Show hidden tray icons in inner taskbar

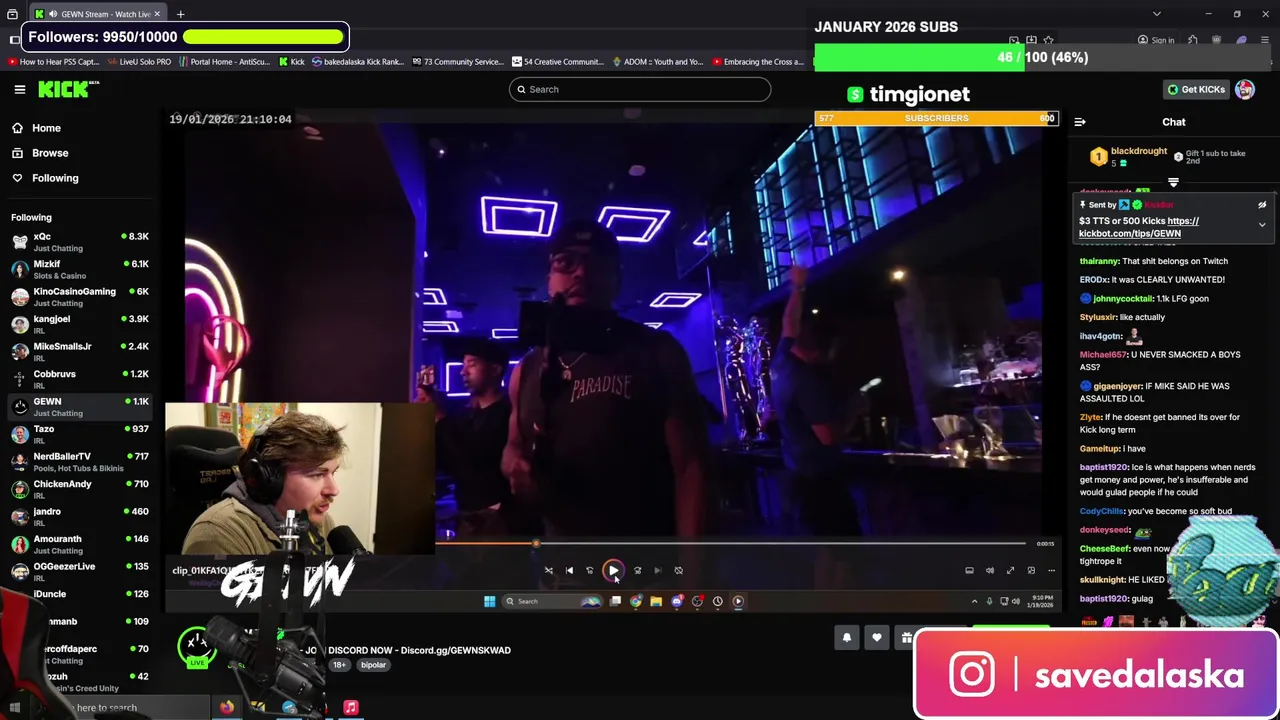pos(974,601)
